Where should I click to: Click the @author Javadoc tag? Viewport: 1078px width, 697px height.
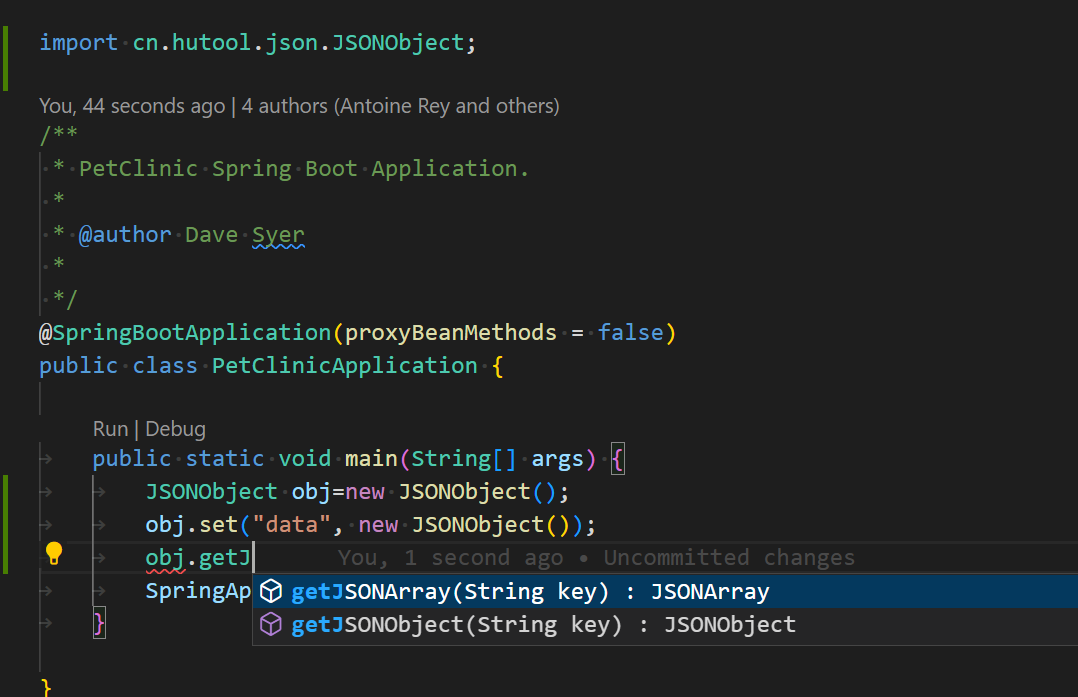point(125,234)
